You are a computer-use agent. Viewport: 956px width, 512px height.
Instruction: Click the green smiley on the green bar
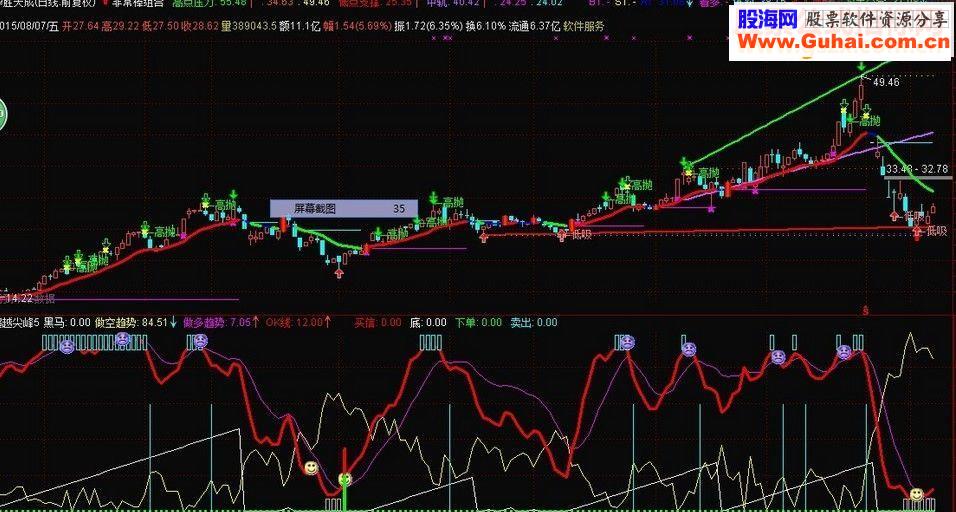click(345, 479)
